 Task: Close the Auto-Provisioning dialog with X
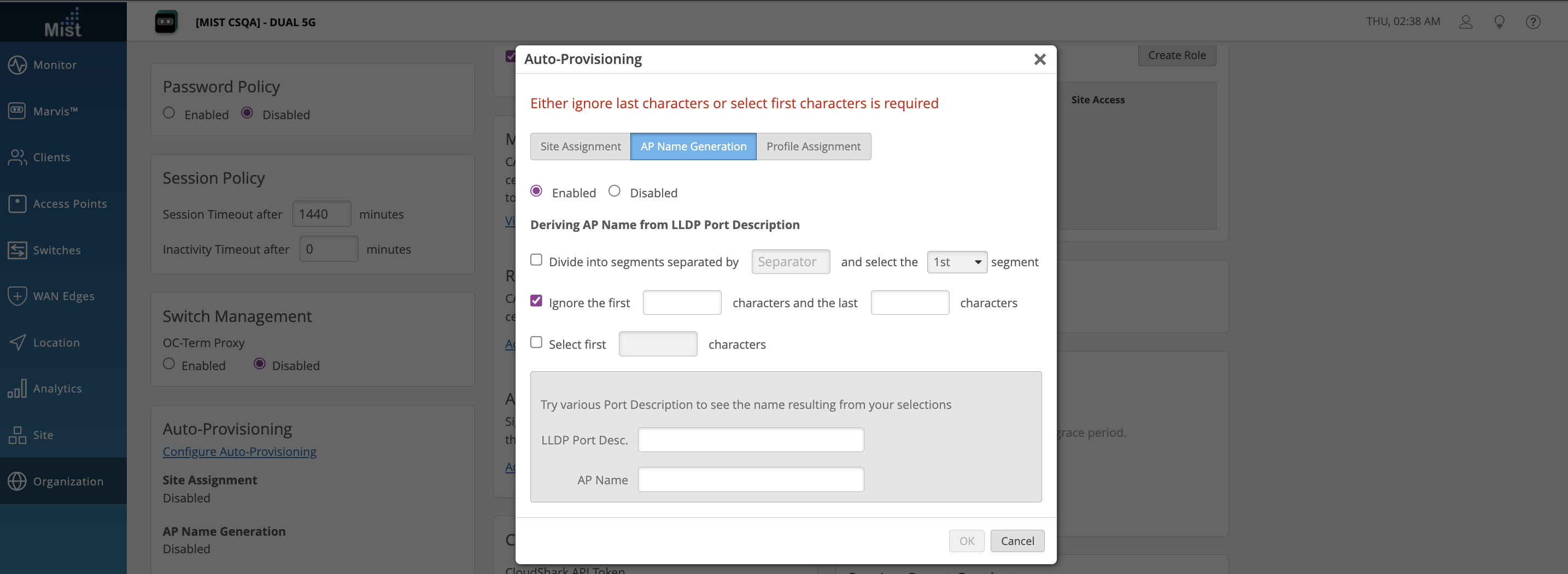click(1040, 60)
